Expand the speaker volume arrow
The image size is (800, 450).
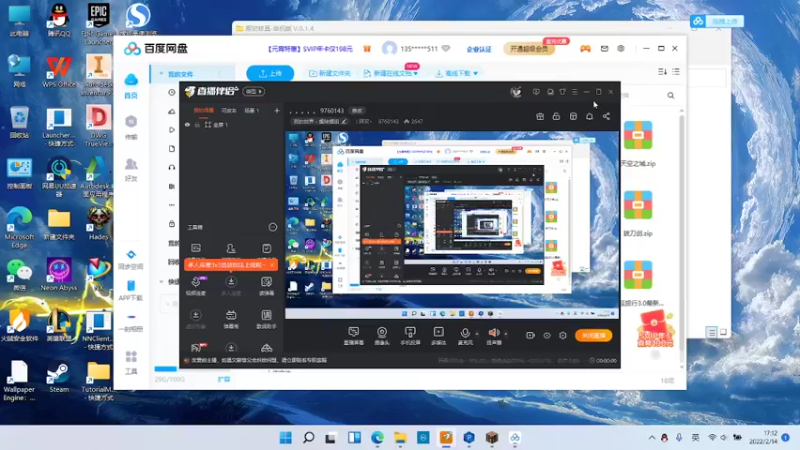point(506,333)
